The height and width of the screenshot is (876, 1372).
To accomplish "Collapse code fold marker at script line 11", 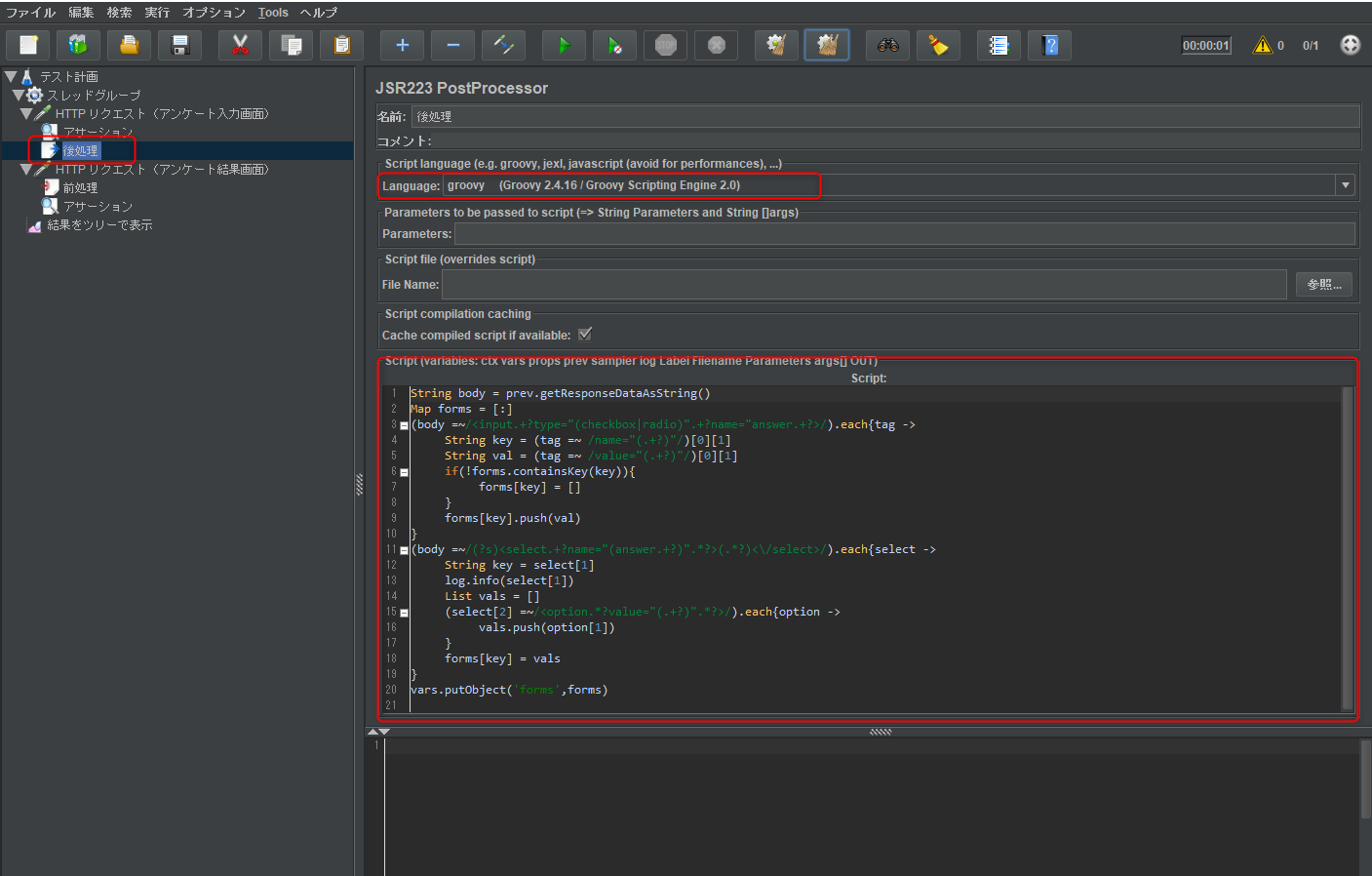I will 404,550.
